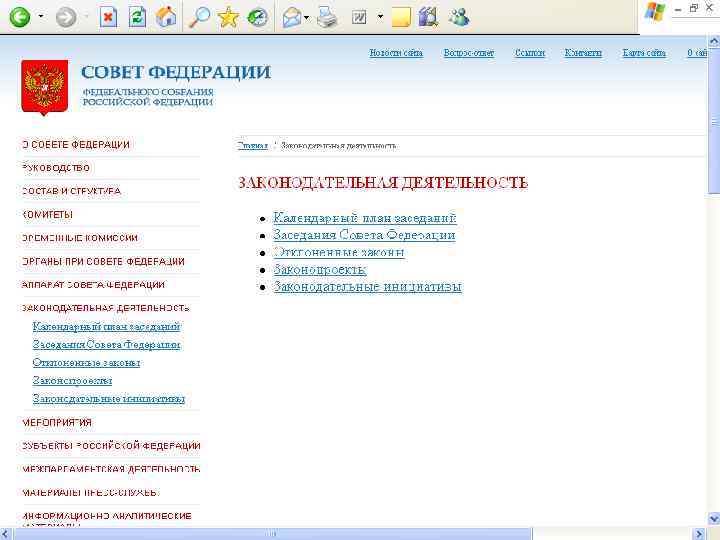Open the 'Ссылки' top link
The height and width of the screenshot is (540, 720).
click(x=530, y=53)
